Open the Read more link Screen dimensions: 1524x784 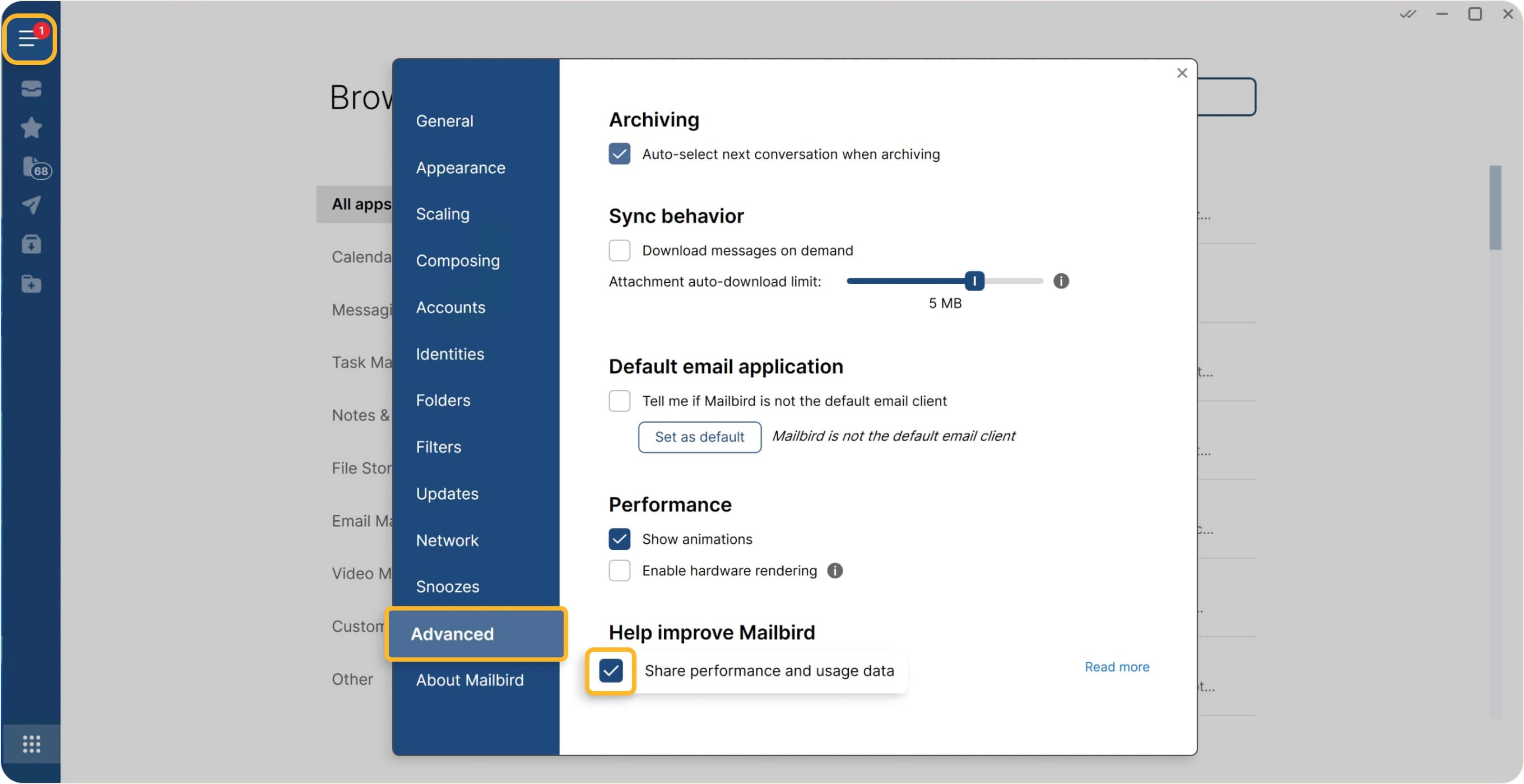[1116, 666]
